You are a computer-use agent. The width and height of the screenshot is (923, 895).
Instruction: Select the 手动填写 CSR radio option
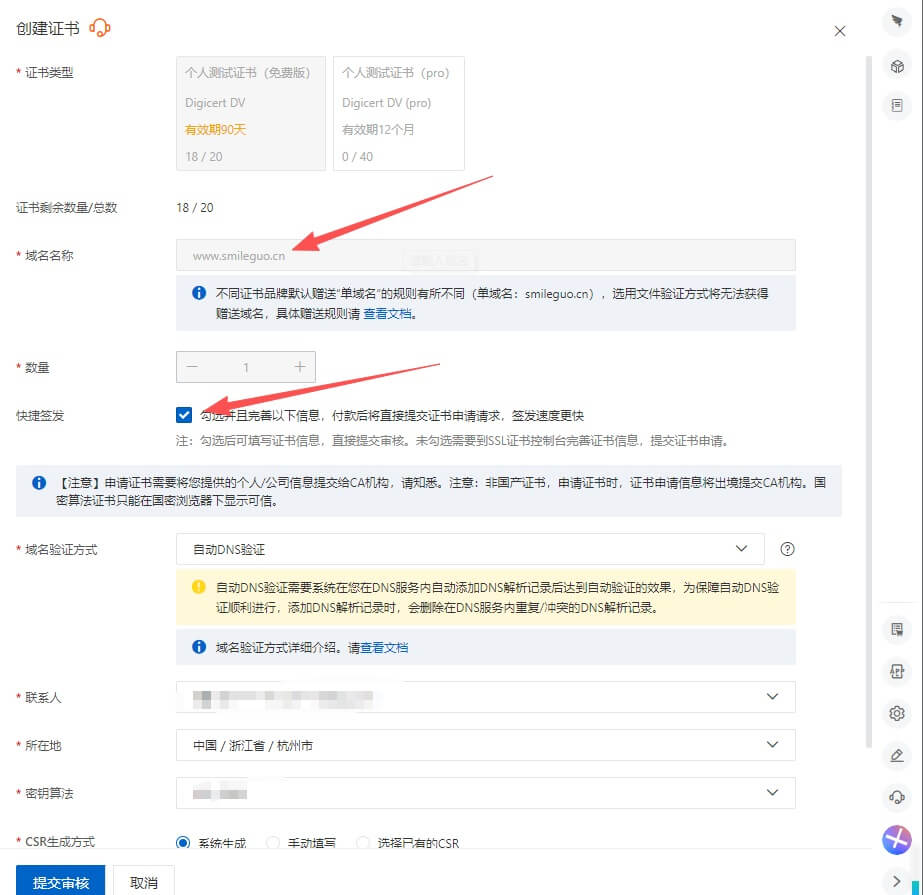click(273, 843)
